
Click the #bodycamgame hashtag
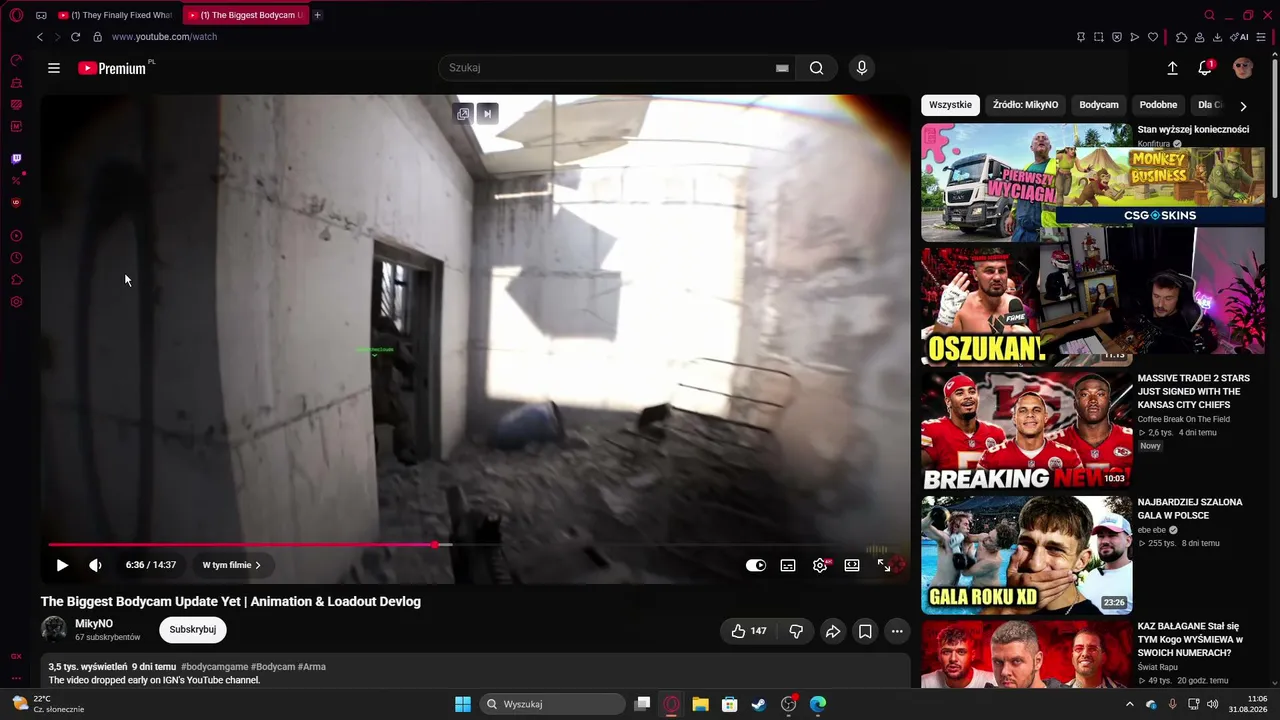point(214,667)
